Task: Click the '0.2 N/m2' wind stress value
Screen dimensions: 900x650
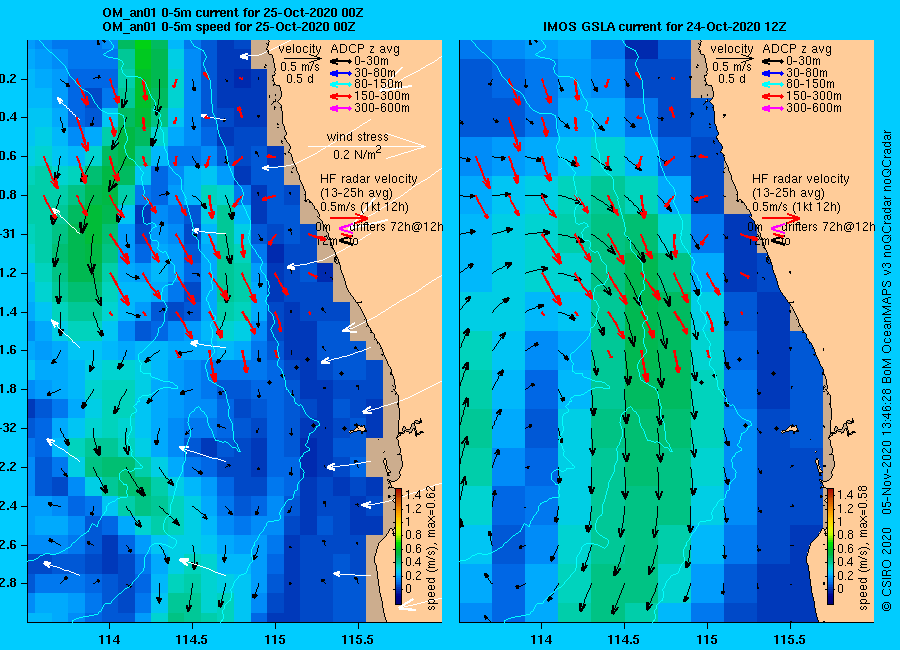Action: (357, 153)
